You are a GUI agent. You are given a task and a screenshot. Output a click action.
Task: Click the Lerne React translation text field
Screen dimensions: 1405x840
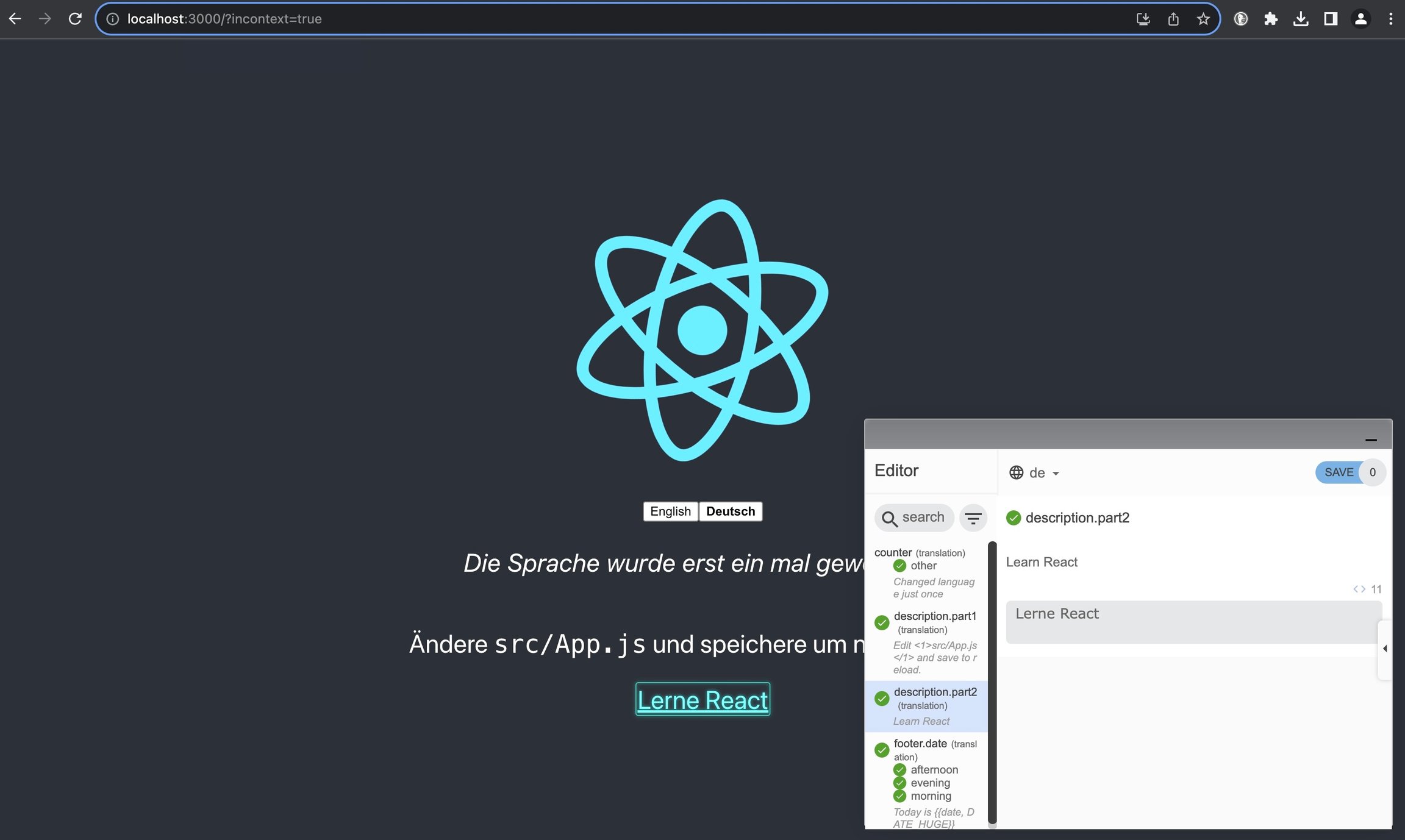tap(1189, 622)
